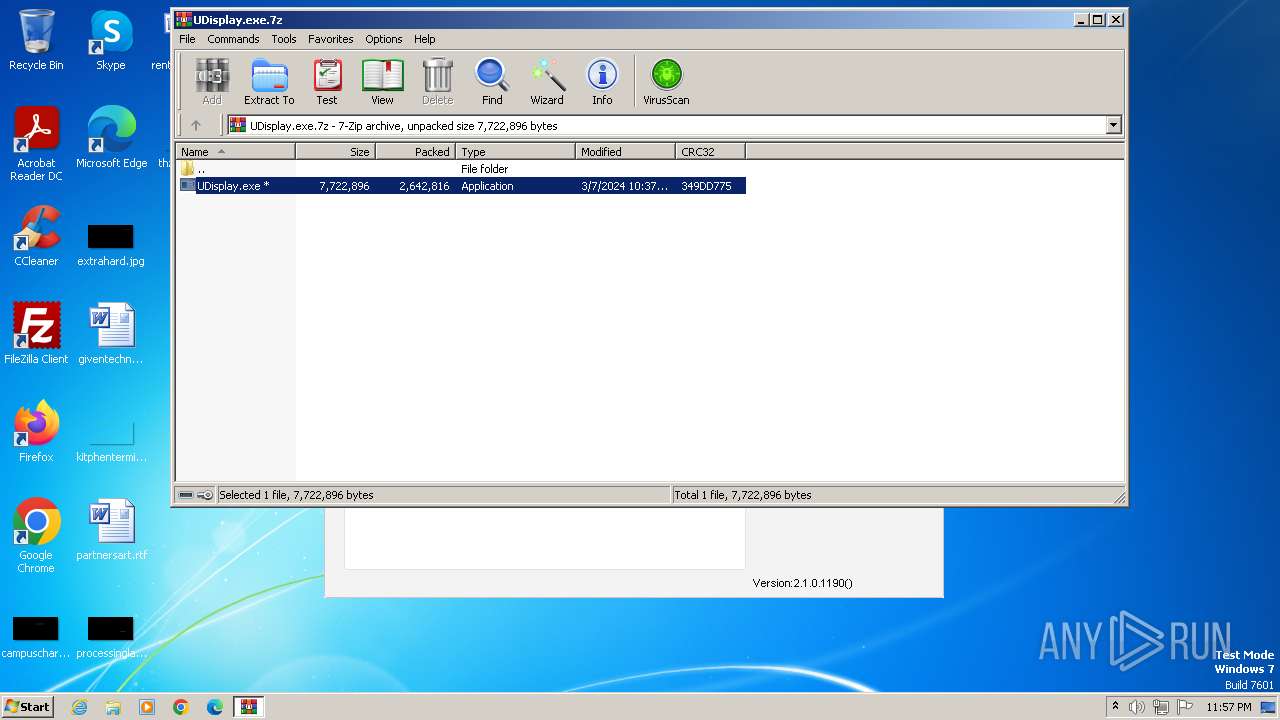Open the Tools menu

pyautogui.click(x=284, y=39)
